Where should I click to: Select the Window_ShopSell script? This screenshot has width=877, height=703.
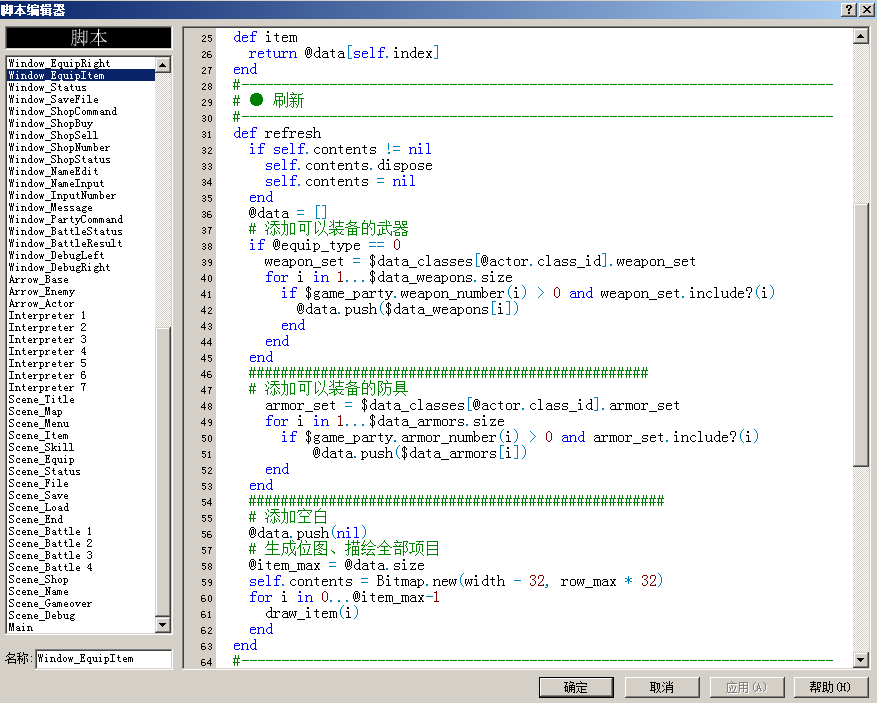pos(81,135)
